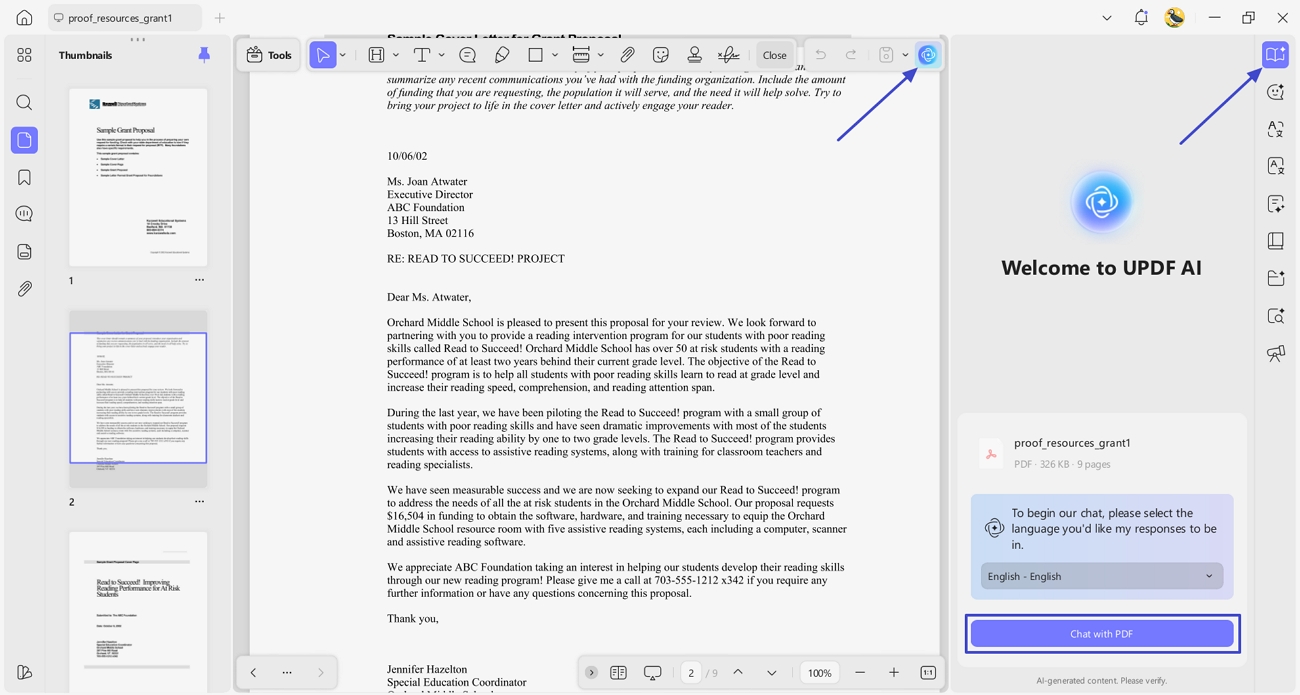The height and width of the screenshot is (695, 1300).
Task: Open the sticker tool
Action: click(x=661, y=55)
